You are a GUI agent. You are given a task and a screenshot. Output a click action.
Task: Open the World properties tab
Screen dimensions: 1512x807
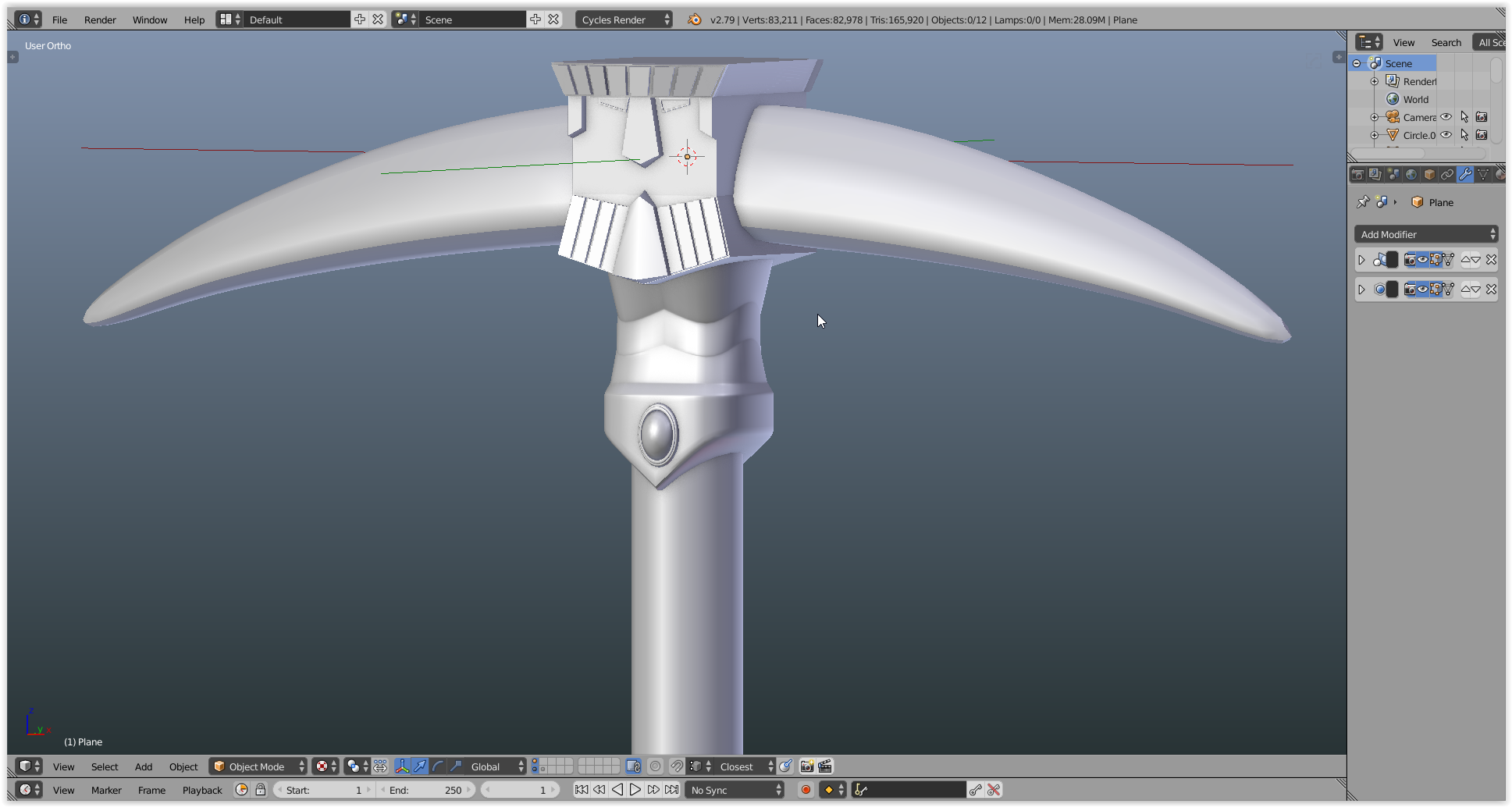point(1411,175)
